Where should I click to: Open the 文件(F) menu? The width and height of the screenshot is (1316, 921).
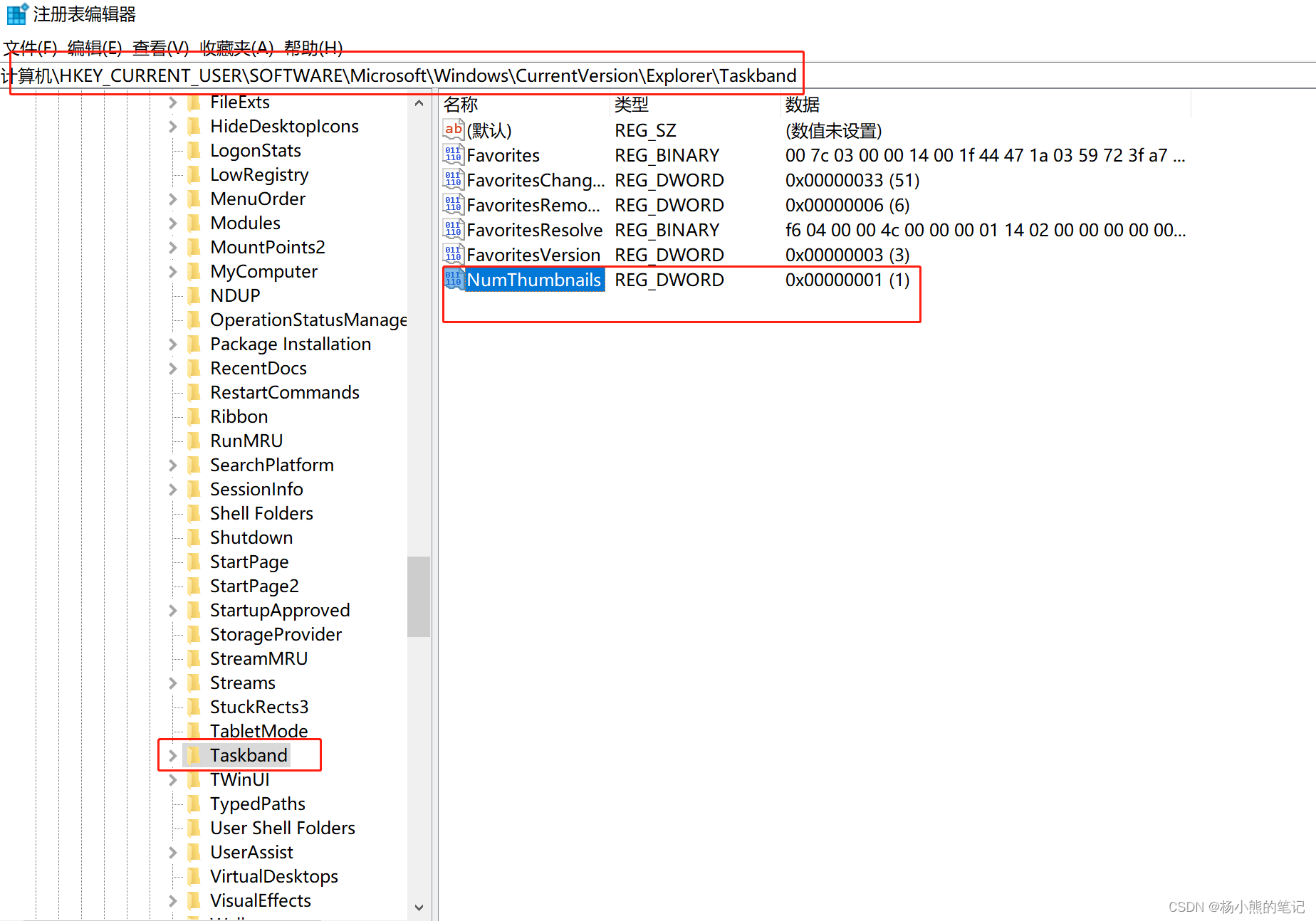[x=30, y=48]
